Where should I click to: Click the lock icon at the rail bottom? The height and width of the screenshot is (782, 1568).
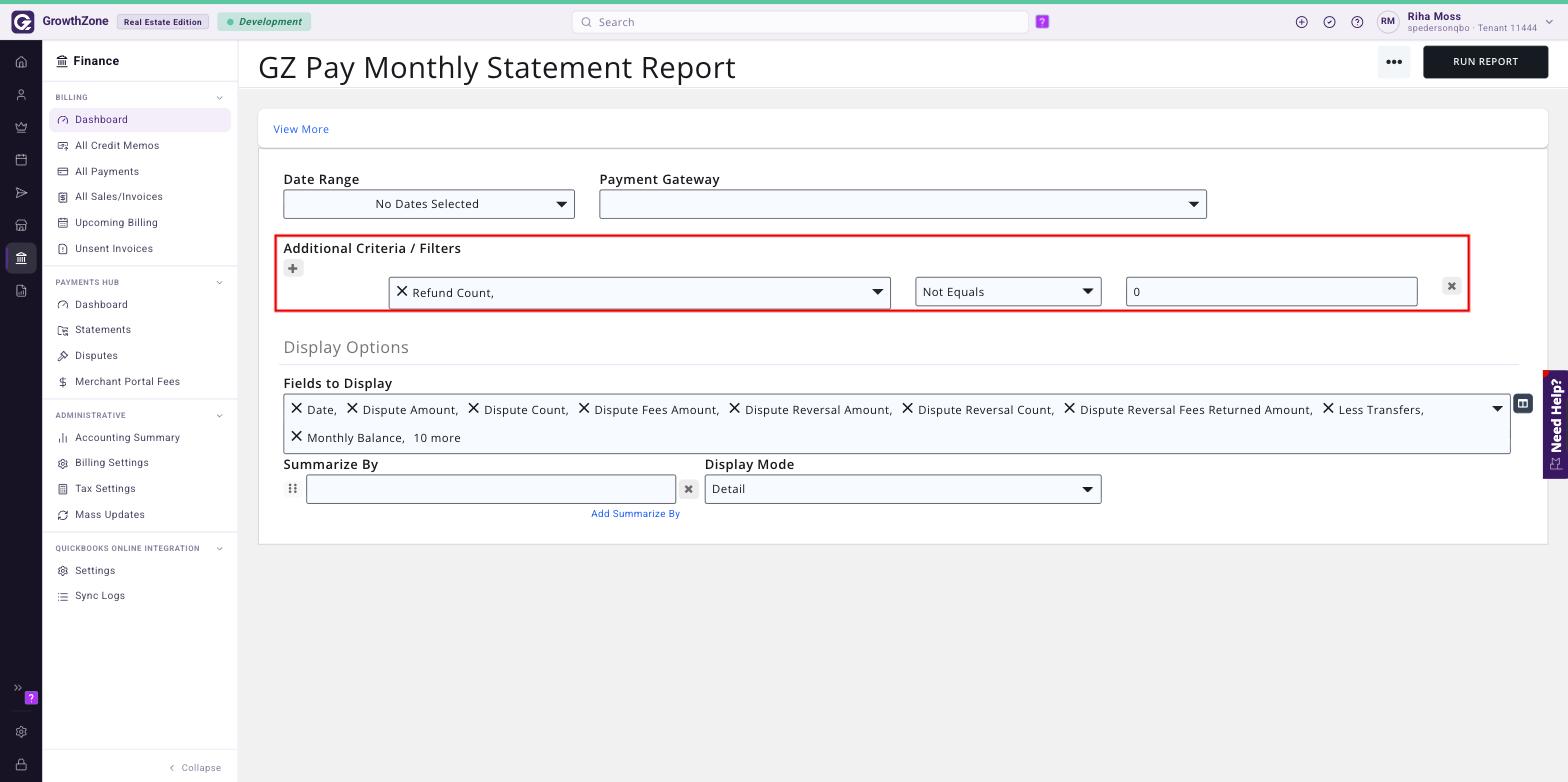(21, 765)
